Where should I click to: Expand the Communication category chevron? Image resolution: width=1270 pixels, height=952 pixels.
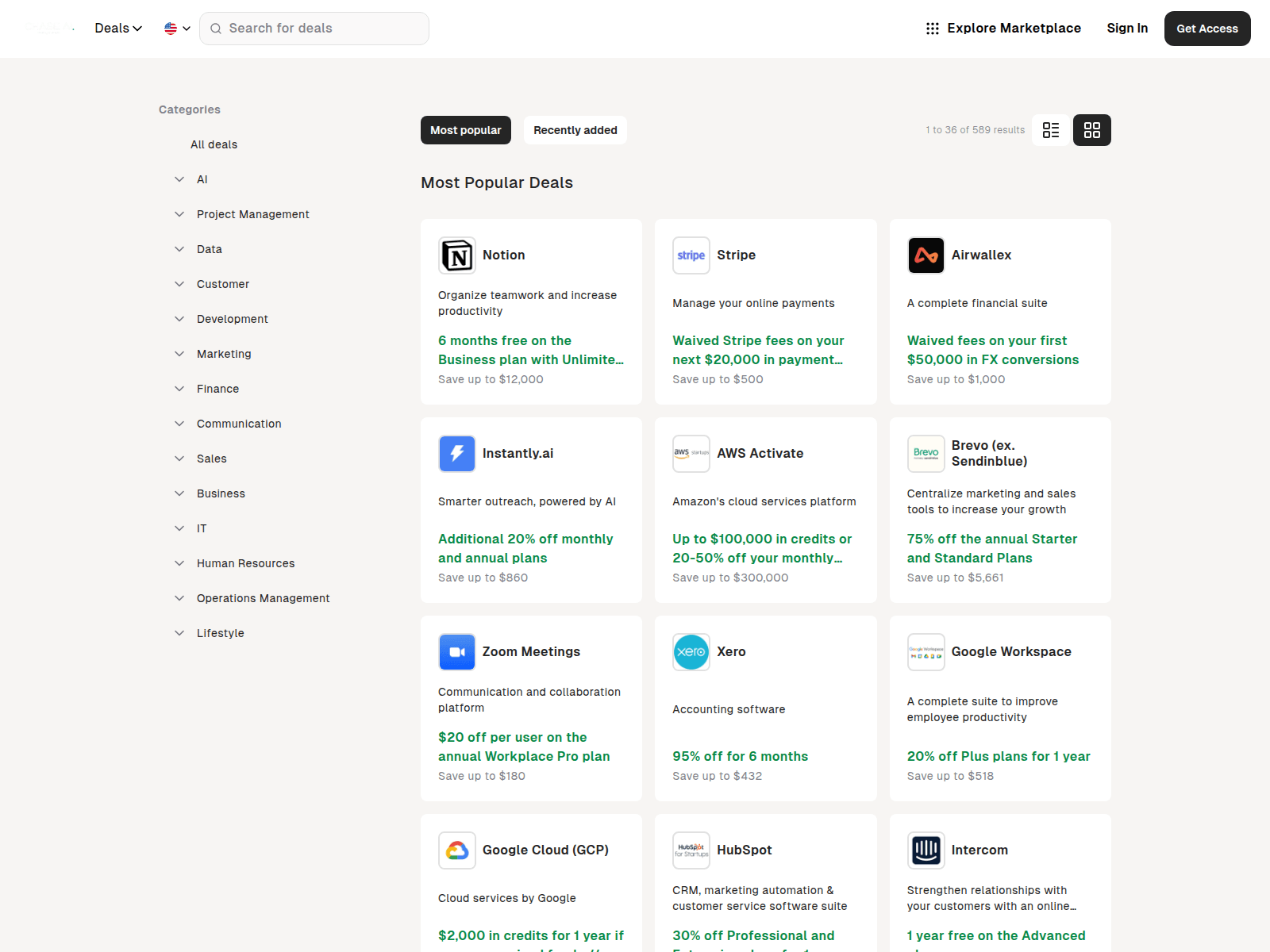coord(179,424)
